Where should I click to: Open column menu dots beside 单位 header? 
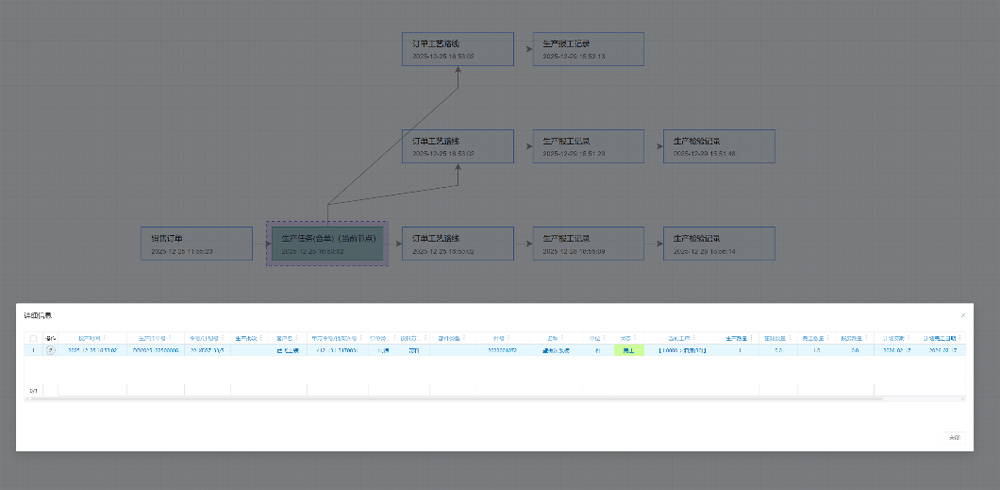603,338
